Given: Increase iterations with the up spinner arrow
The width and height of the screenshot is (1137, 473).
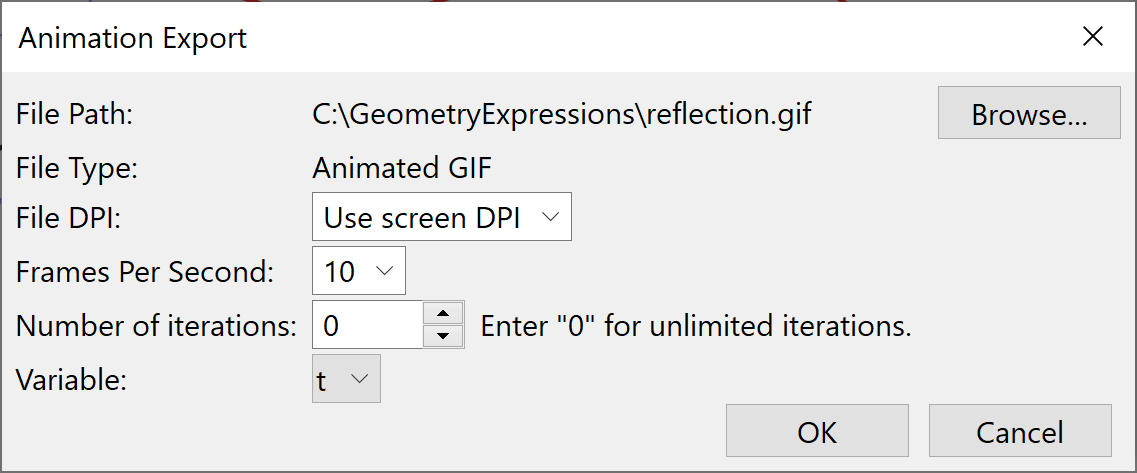Looking at the screenshot, I should coord(444,314).
